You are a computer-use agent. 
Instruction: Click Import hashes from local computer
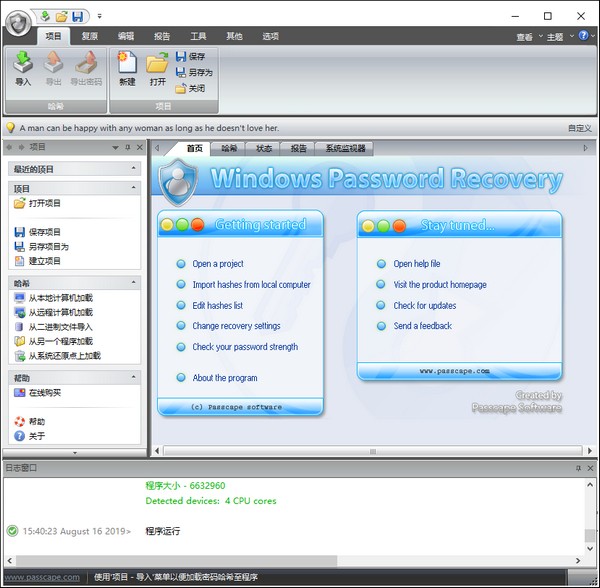tap(251, 285)
